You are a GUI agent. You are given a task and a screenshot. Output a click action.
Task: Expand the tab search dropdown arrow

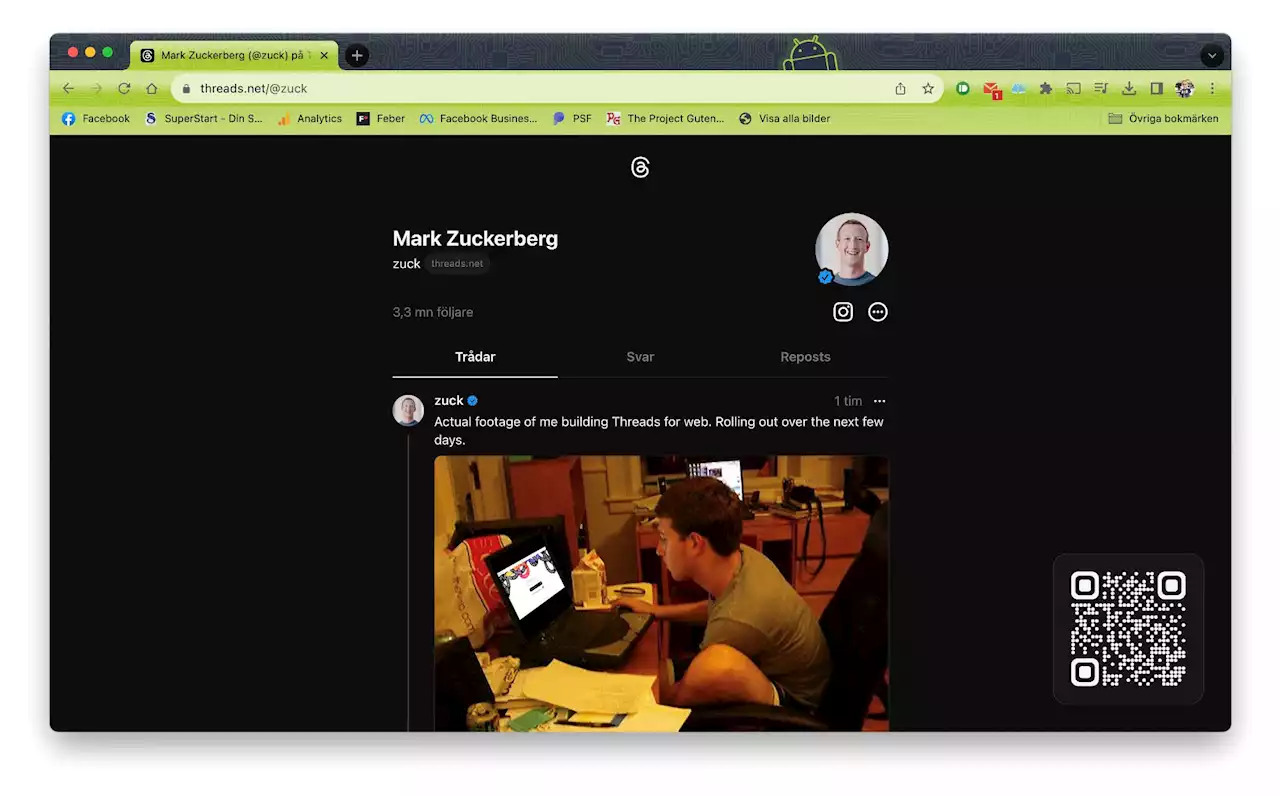[1212, 56]
